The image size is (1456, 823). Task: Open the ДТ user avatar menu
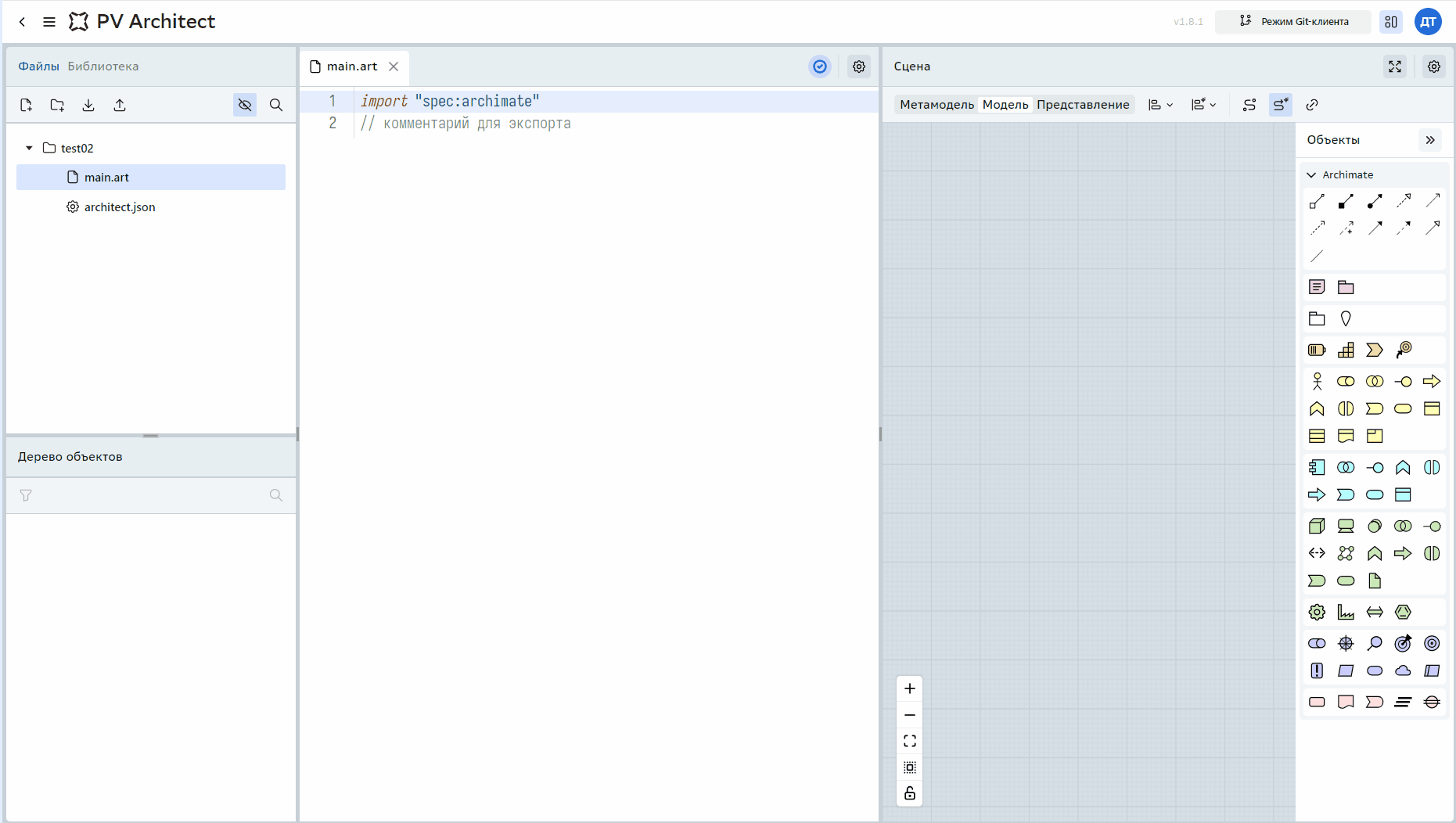coord(1428,22)
